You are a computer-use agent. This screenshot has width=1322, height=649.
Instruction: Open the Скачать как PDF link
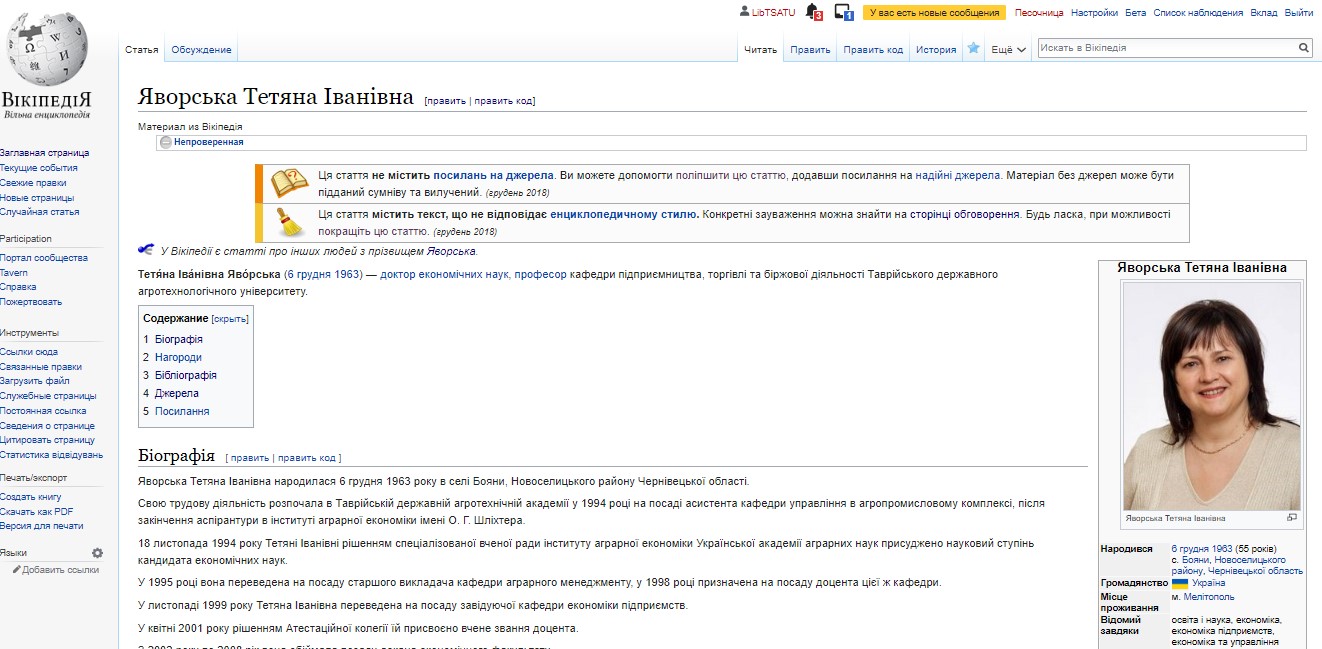(37, 511)
